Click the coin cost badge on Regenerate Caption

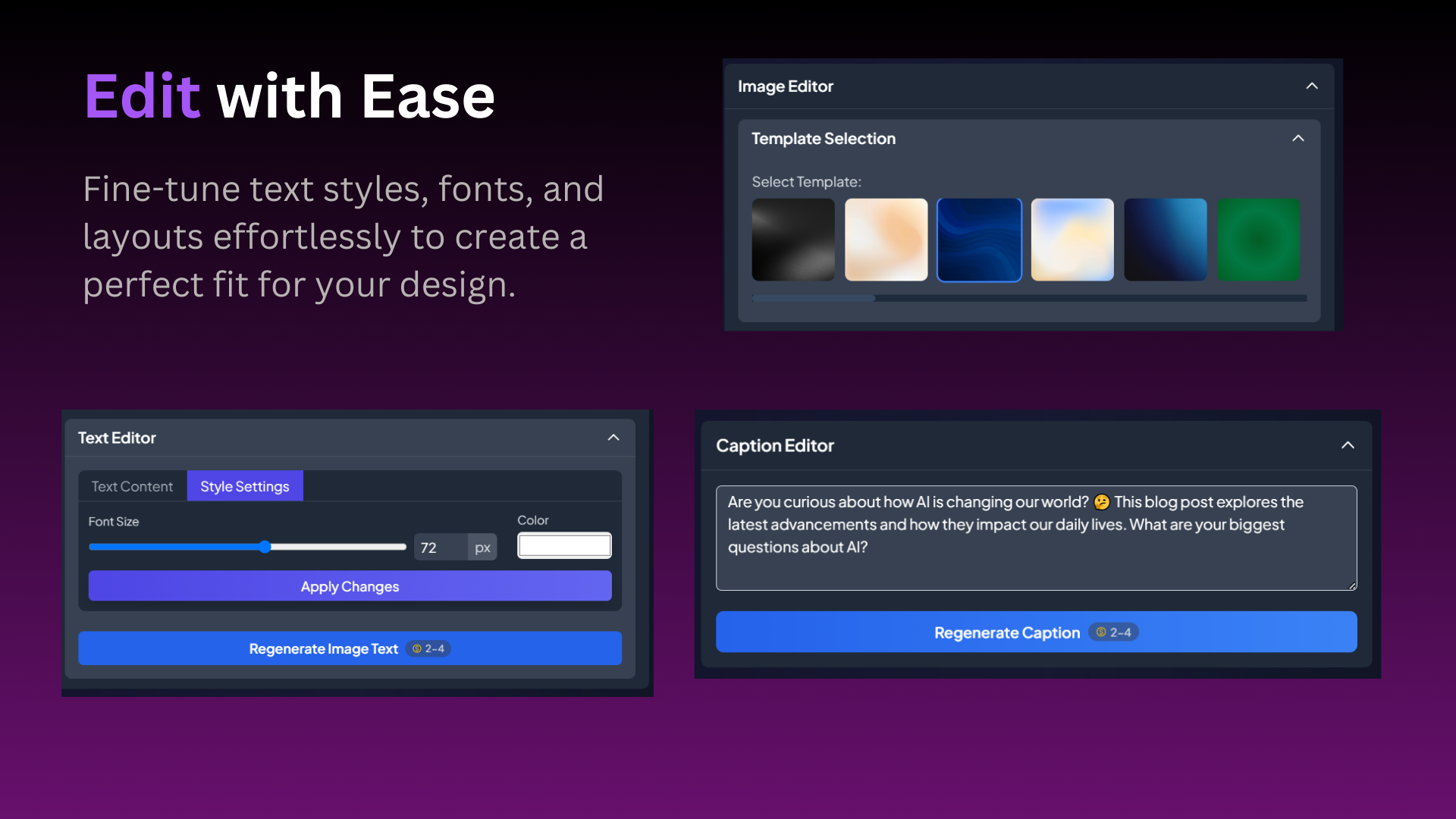click(x=1113, y=632)
